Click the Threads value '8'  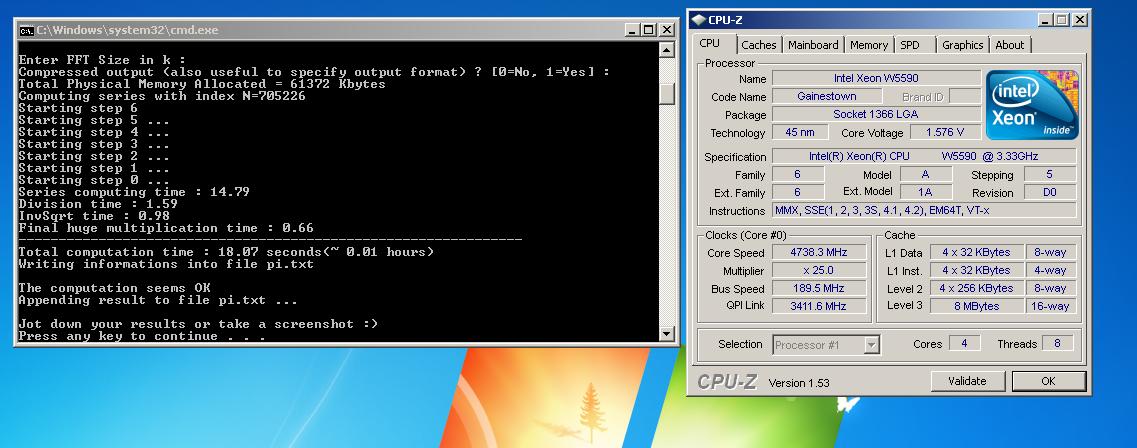click(x=1057, y=344)
